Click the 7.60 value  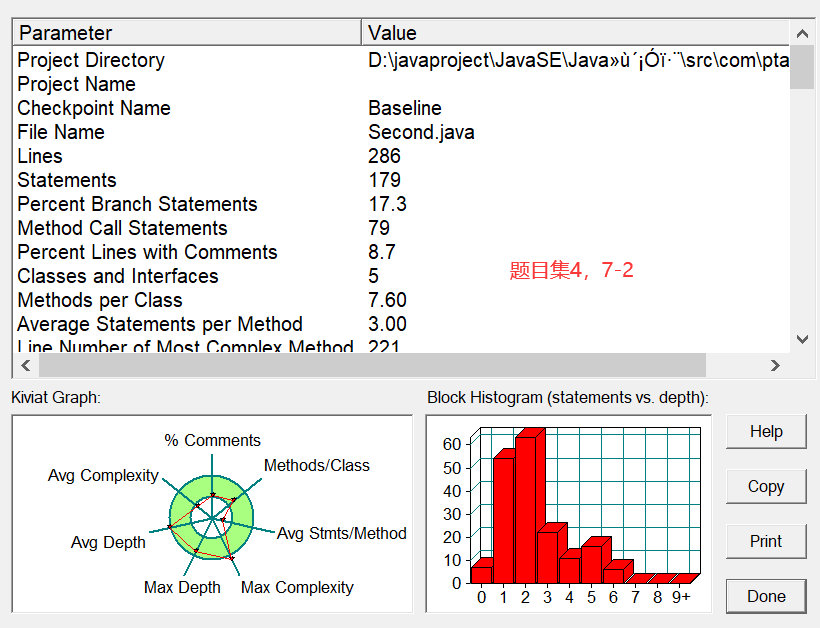tap(387, 301)
